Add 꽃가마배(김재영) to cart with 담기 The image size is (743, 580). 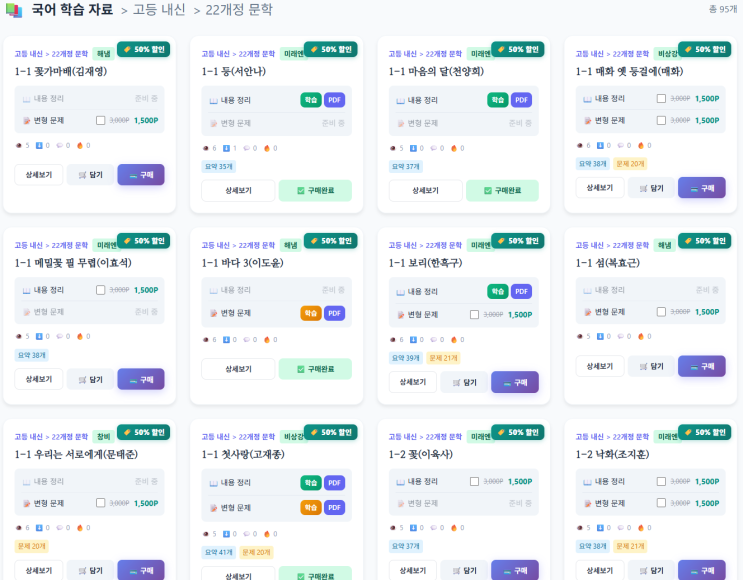[x=91, y=175]
